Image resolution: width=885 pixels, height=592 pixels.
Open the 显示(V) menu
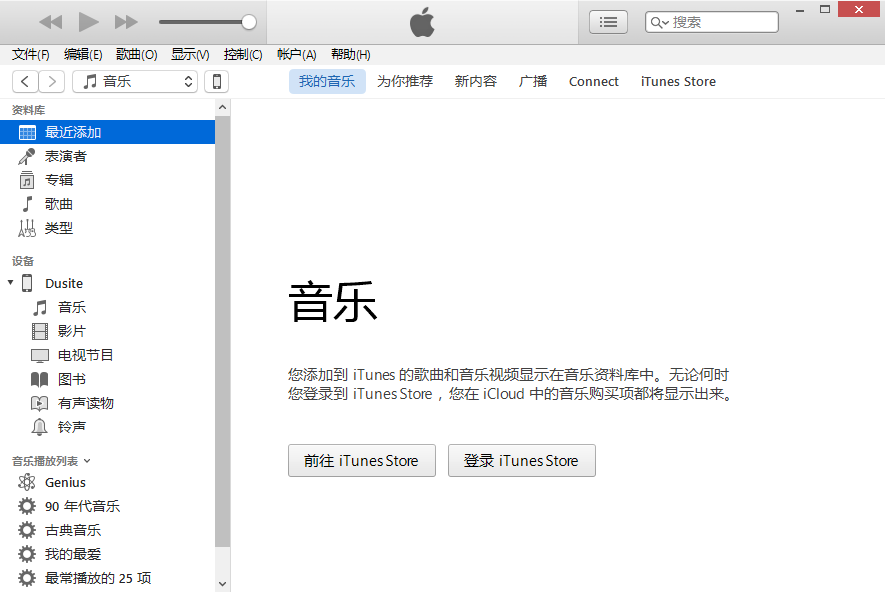(x=190, y=55)
